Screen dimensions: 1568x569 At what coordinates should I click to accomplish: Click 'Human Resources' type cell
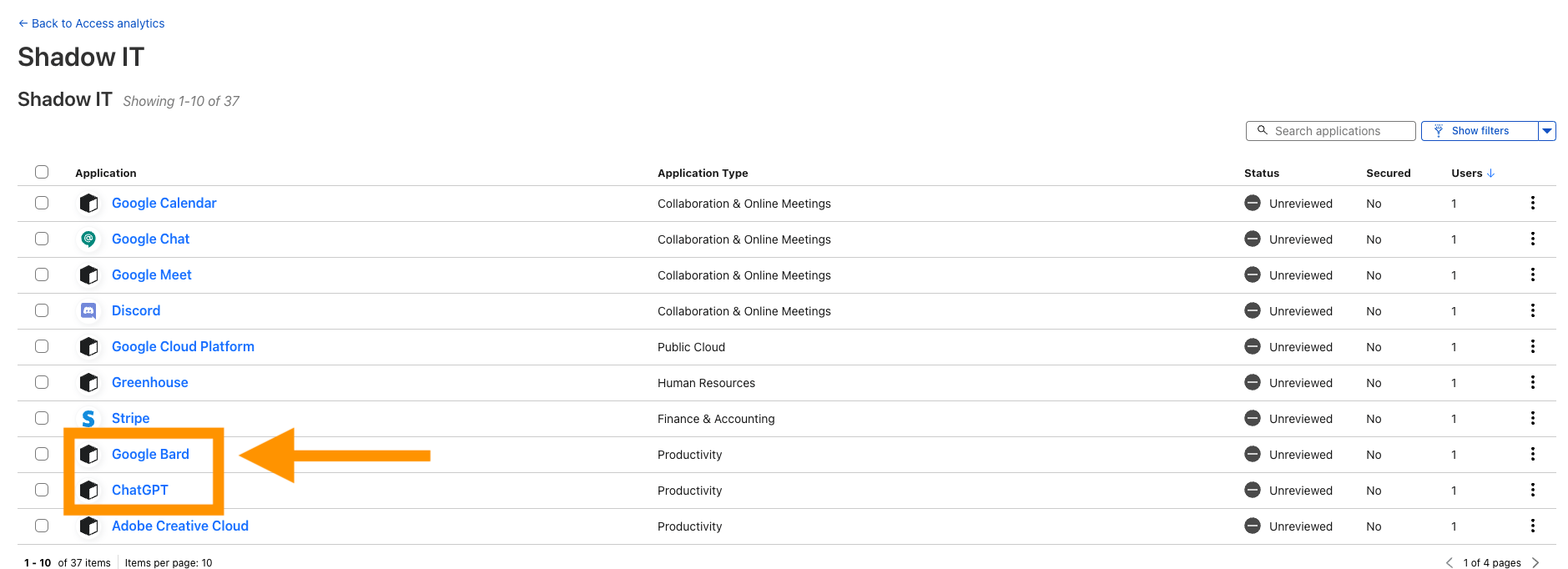coord(706,383)
